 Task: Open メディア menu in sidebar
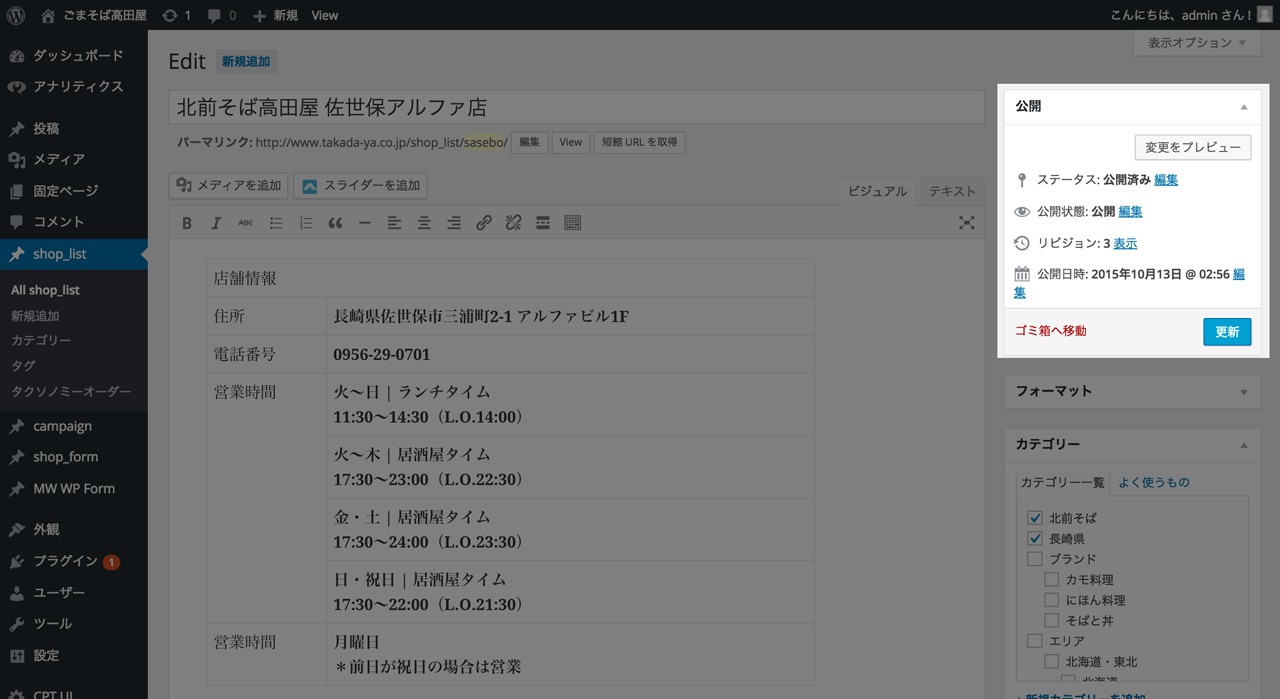(74, 159)
